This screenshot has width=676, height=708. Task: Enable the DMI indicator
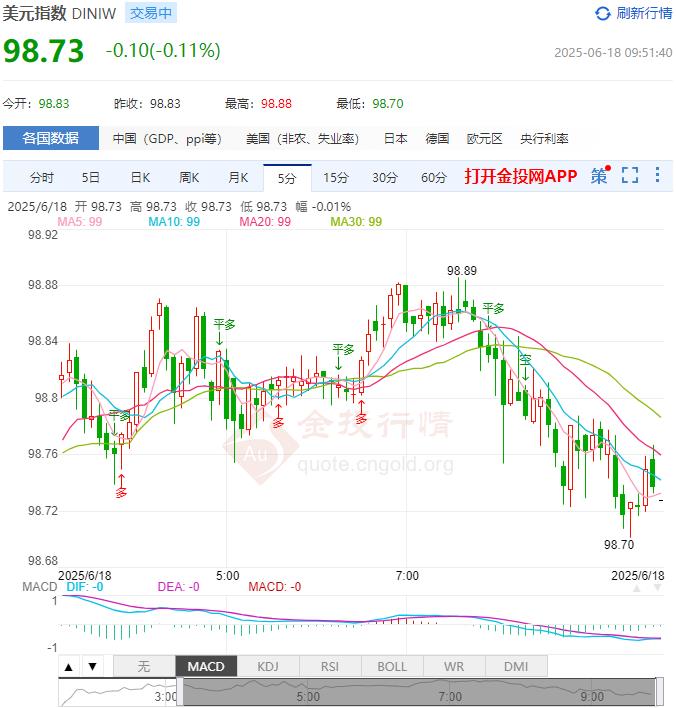[516, 666]
